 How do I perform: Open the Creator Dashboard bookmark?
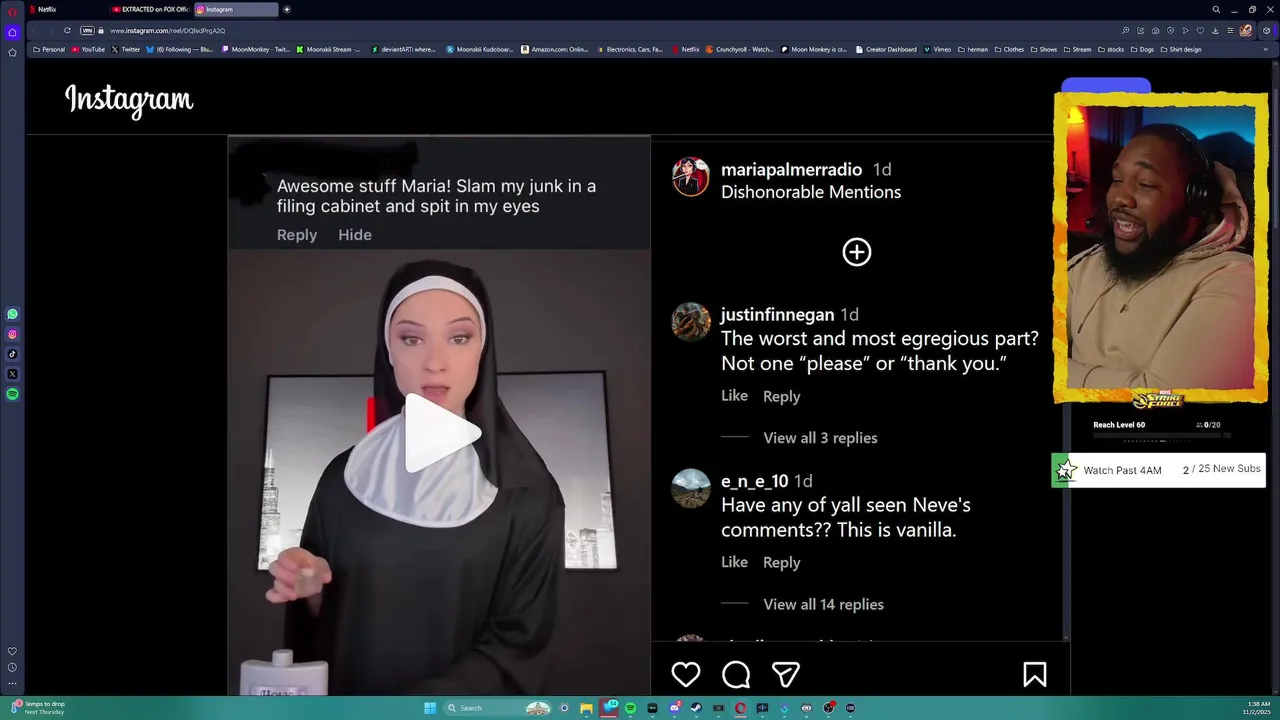886,49
